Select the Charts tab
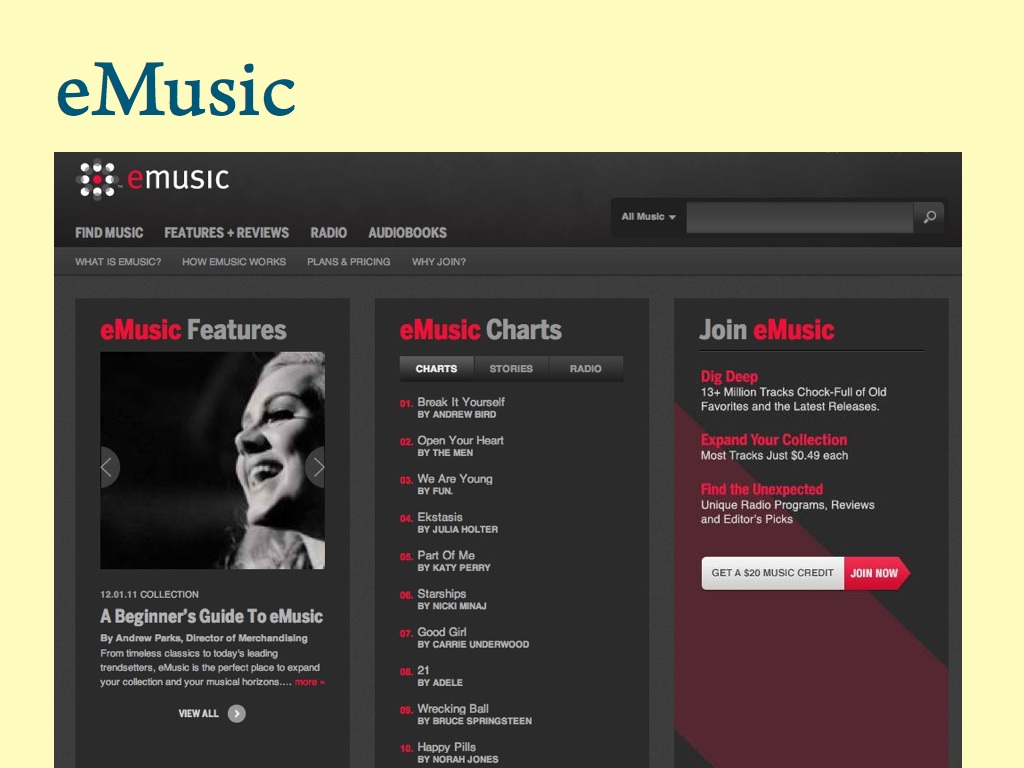This screenshot has width=1024, height=768. (x=436, y=369)
